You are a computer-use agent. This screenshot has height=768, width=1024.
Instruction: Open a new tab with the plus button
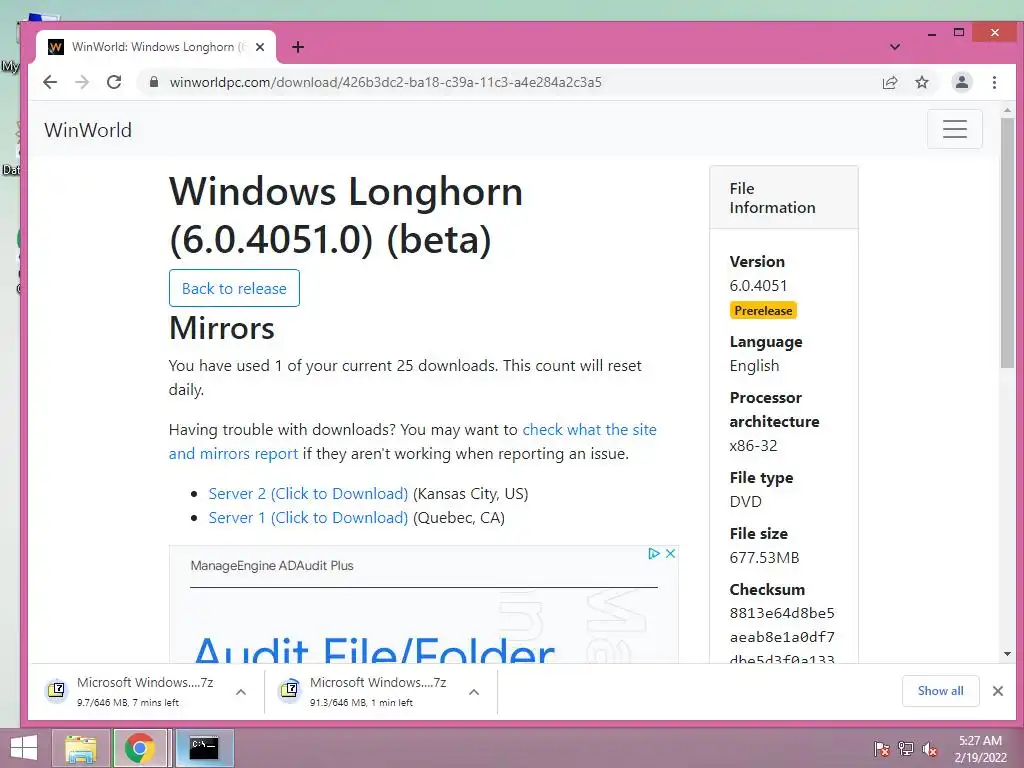[298, 47]
